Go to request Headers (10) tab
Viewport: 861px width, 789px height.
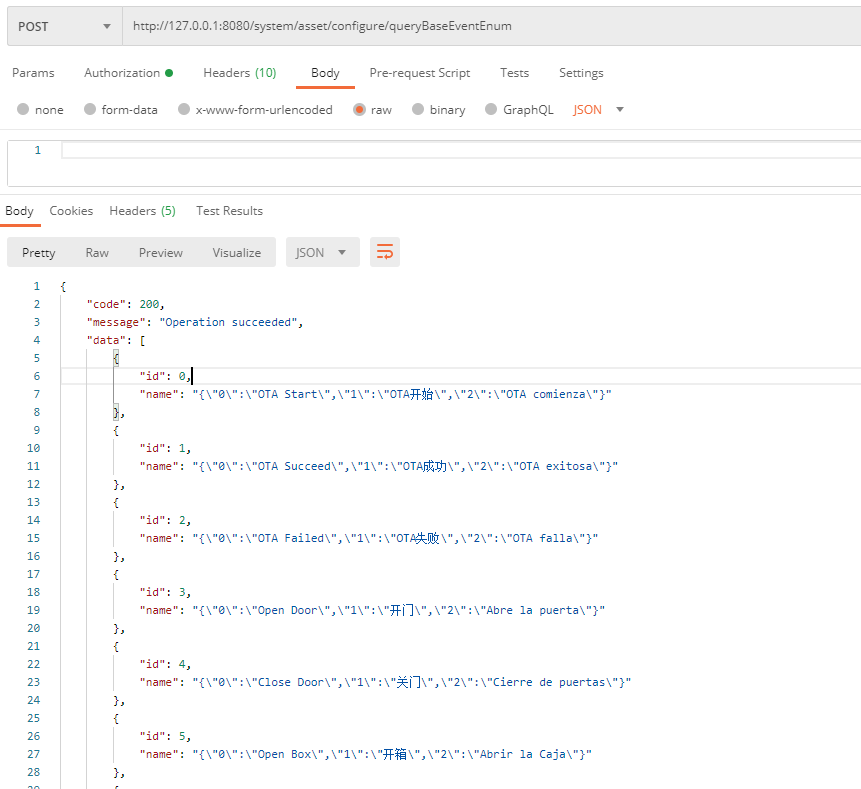click(x=239, y=73)
